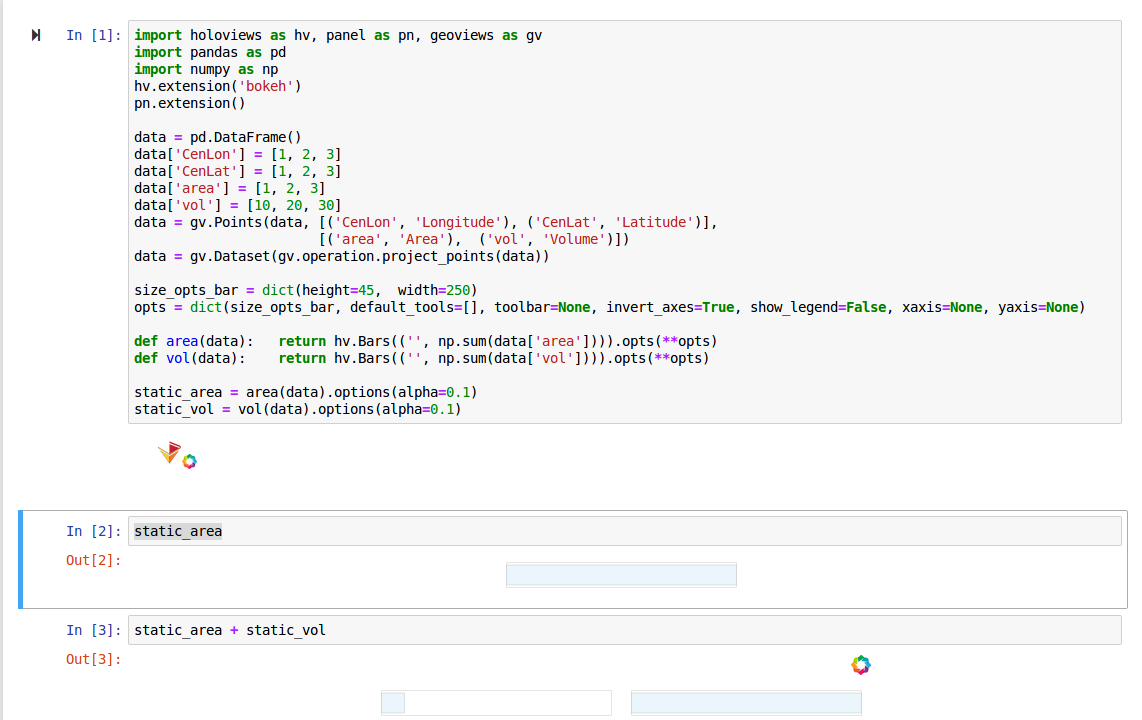This screenshot has width=1142, height=720.
Task: Click the Out[2] prompt label
Action: click(93, 560)
